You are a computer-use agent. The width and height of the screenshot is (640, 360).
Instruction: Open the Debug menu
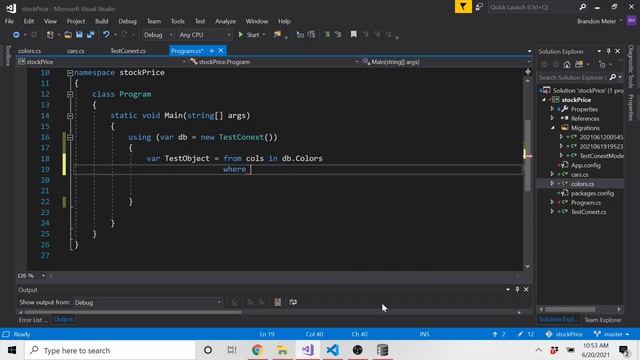coord(127,21)
